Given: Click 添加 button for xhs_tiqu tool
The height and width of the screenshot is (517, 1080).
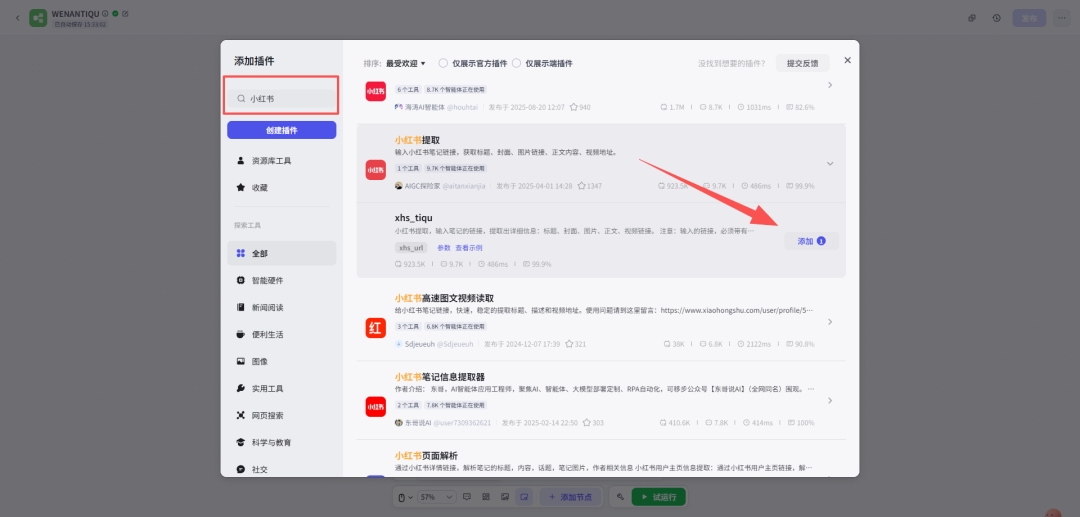Looking at the screenshot, I should point(811,241).
